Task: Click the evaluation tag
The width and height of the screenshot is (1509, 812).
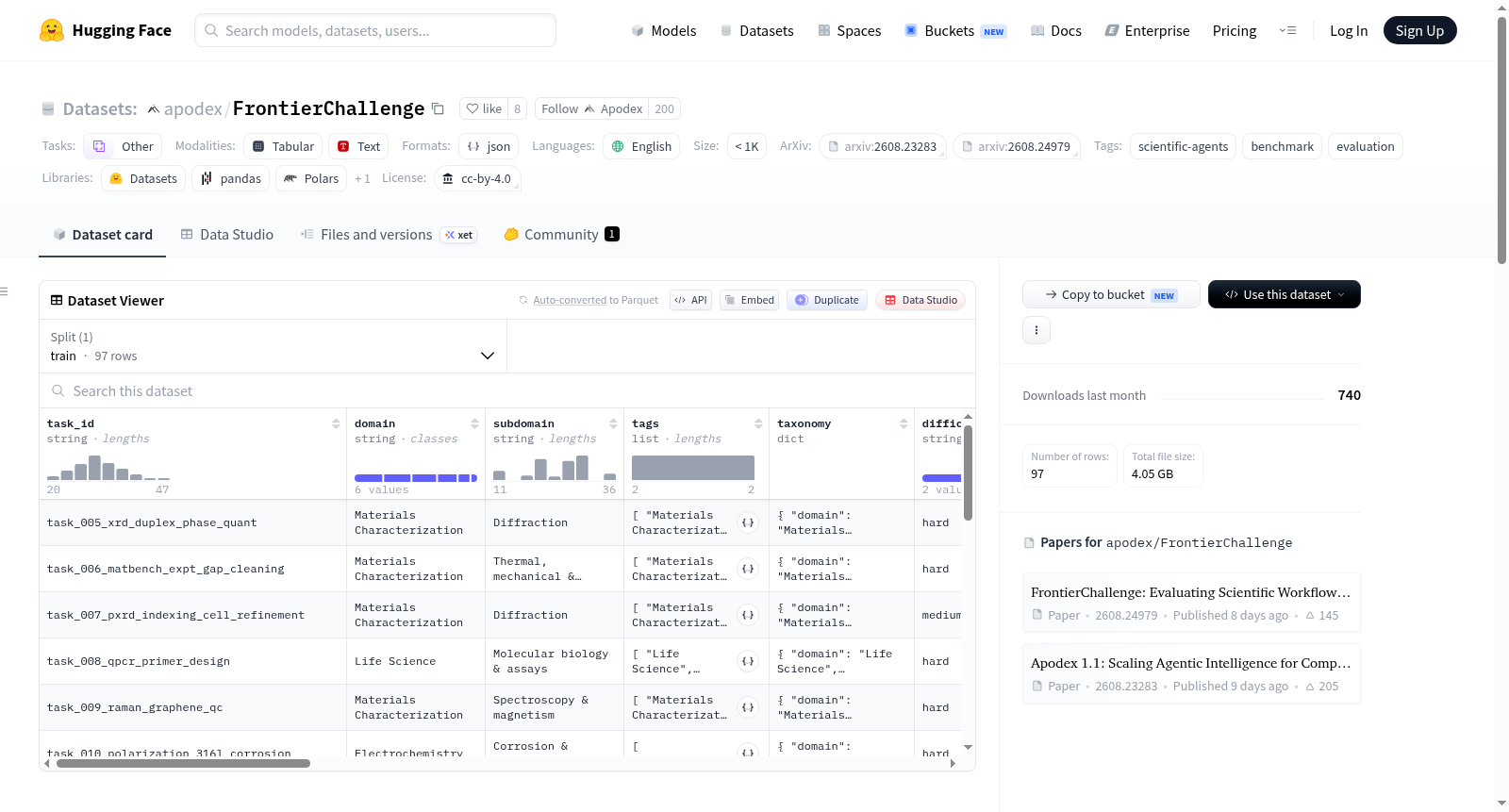Action: 1365,146
